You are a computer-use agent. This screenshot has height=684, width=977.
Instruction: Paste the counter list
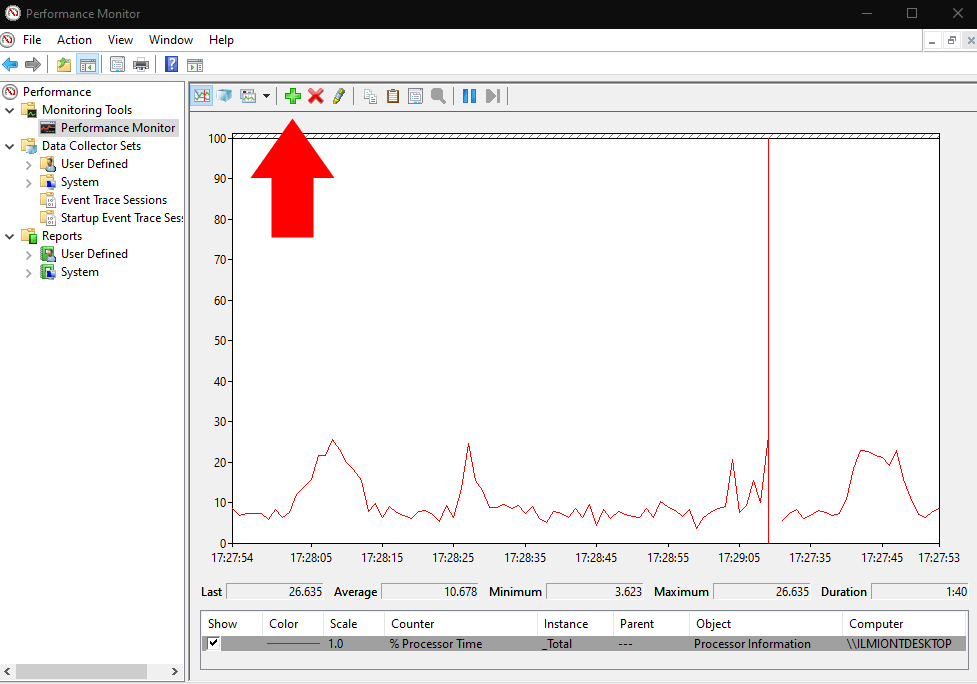click(392, 95)
